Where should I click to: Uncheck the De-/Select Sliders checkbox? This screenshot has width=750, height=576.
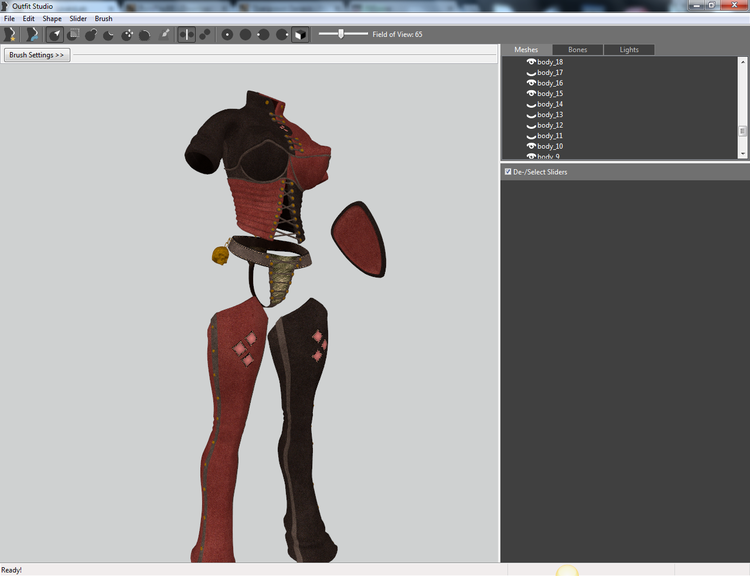(508, 171)
